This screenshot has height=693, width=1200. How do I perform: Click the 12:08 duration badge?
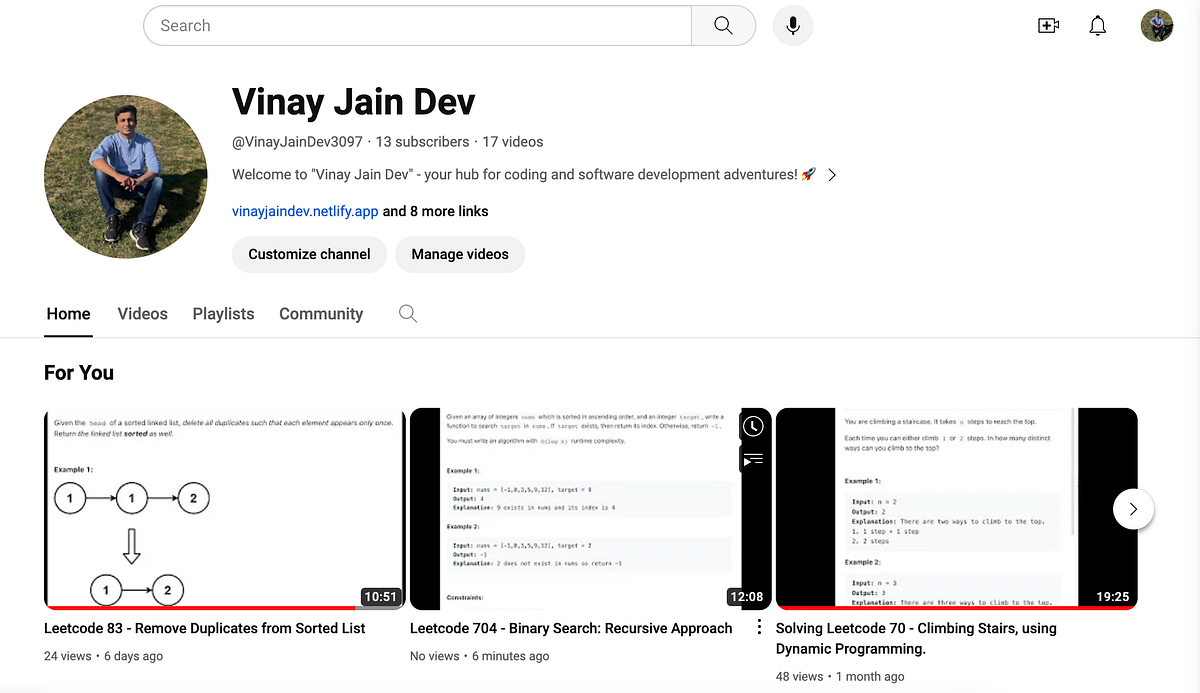pyautogui.click(x=747, y=597)
